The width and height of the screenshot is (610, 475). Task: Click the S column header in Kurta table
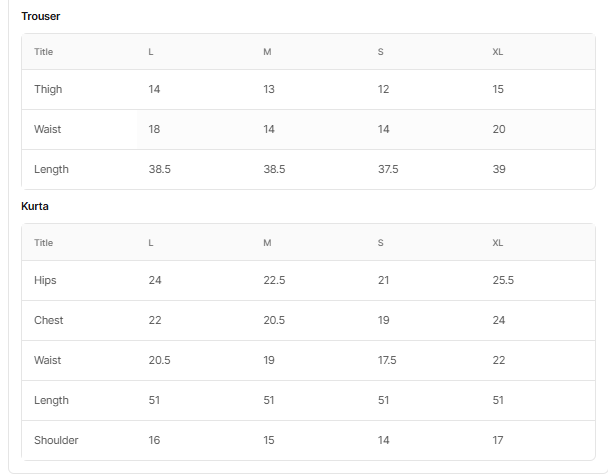[x=380, y=243]
